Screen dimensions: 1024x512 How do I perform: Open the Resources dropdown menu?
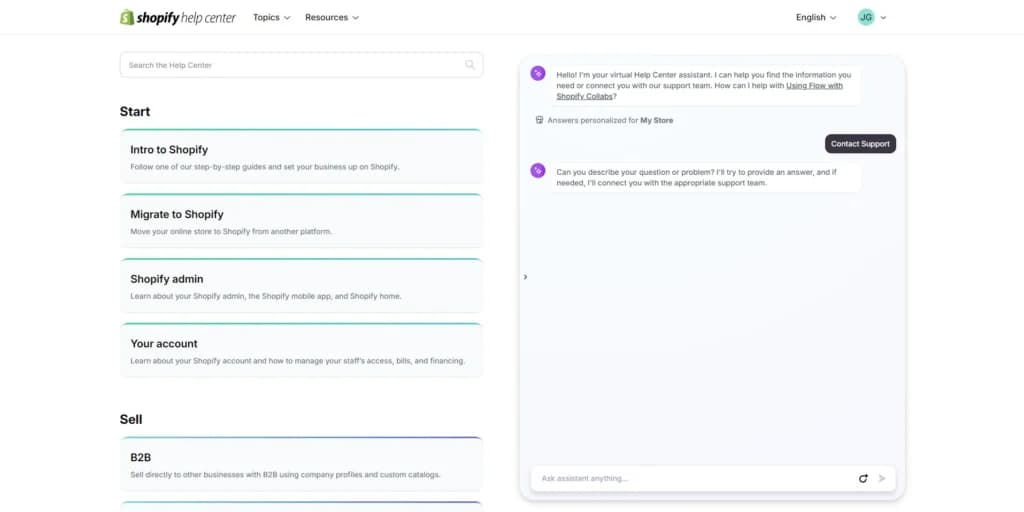tap(332, 18)
